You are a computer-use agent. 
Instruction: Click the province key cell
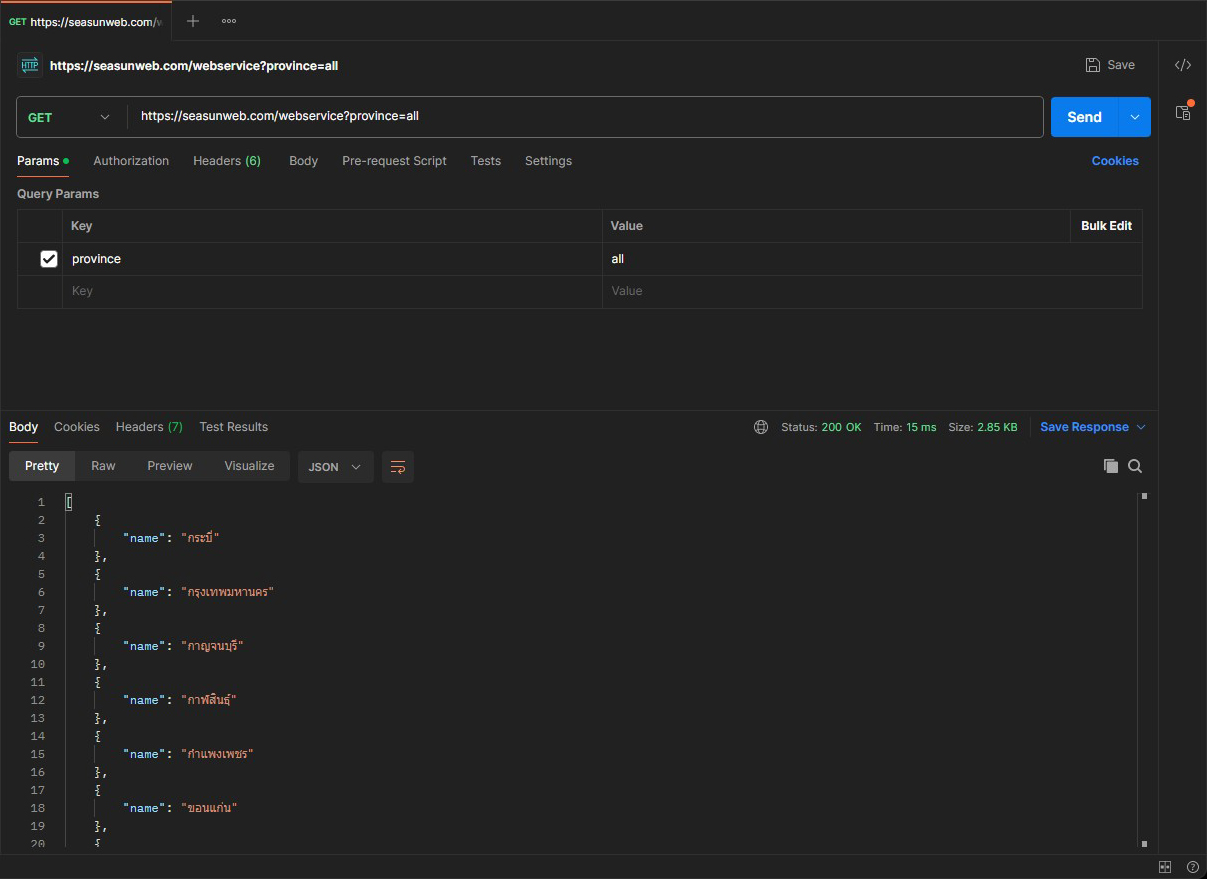(x=332, y=259)
